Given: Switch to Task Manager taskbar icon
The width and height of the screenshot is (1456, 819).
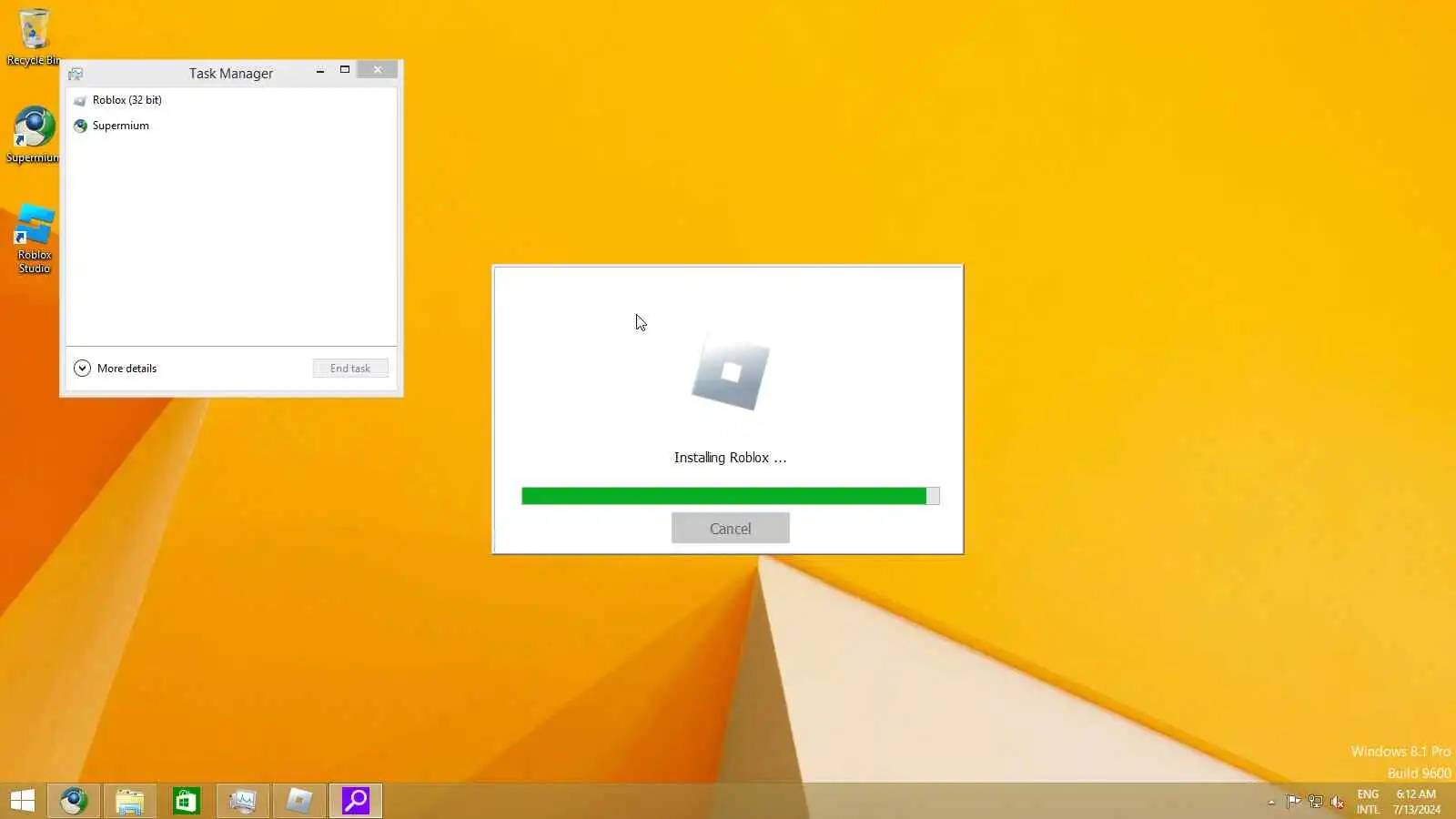Looking at the screenshot, I should point(243,801).
